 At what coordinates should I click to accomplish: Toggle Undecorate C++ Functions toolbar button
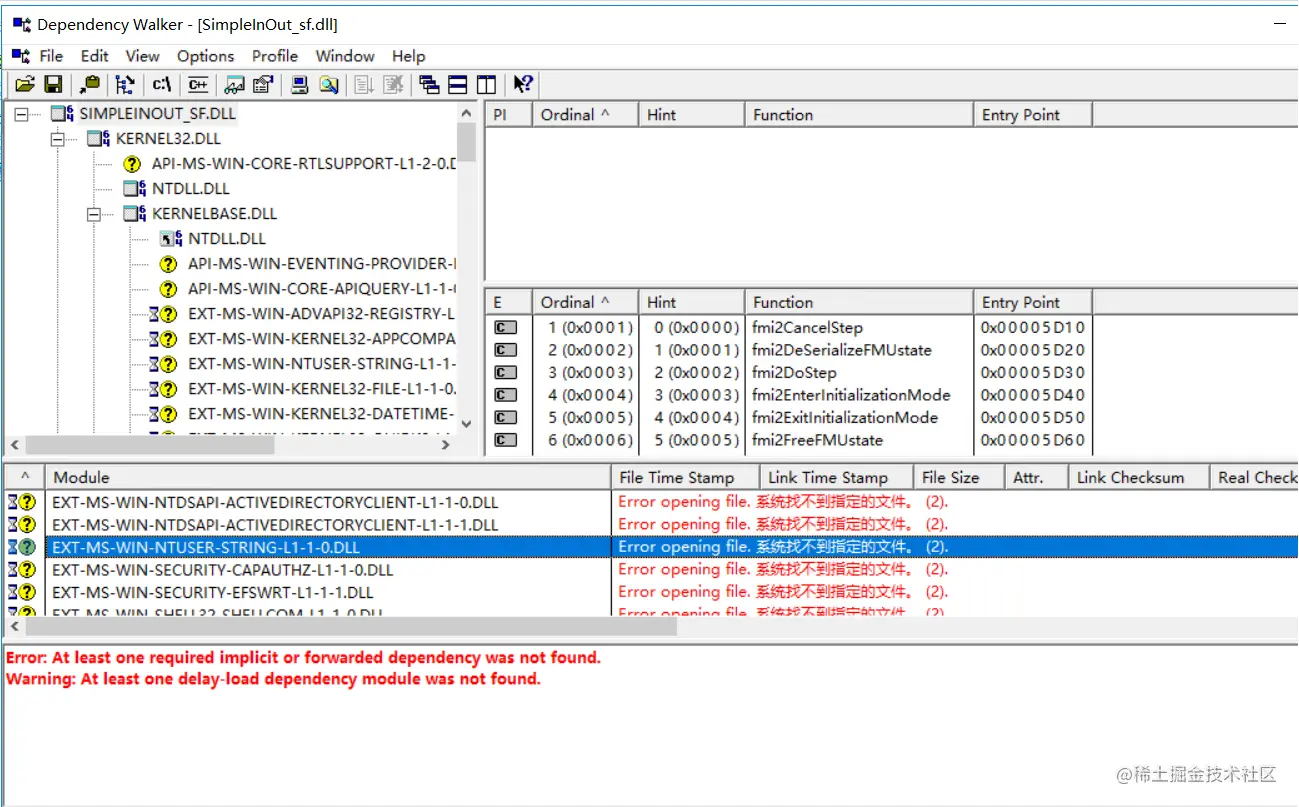point(198,85)
